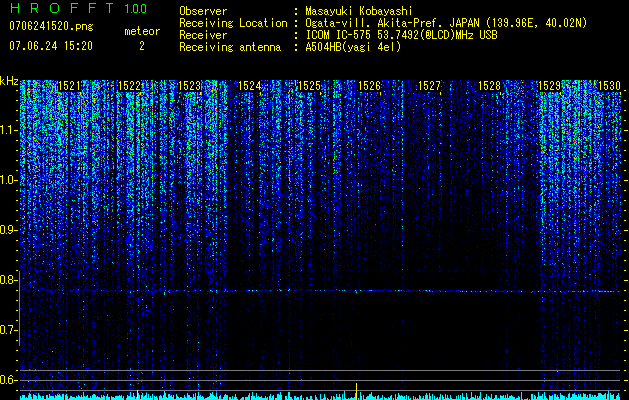Click the cyan signal level graph at bottom
The image size is (629, 400).
[320, 396]
